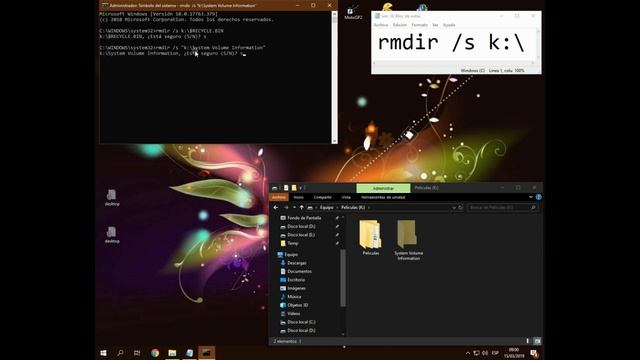Open the Edición menu in Notepad
Screen dimensions: 640x360
click(x=400, y=25)
